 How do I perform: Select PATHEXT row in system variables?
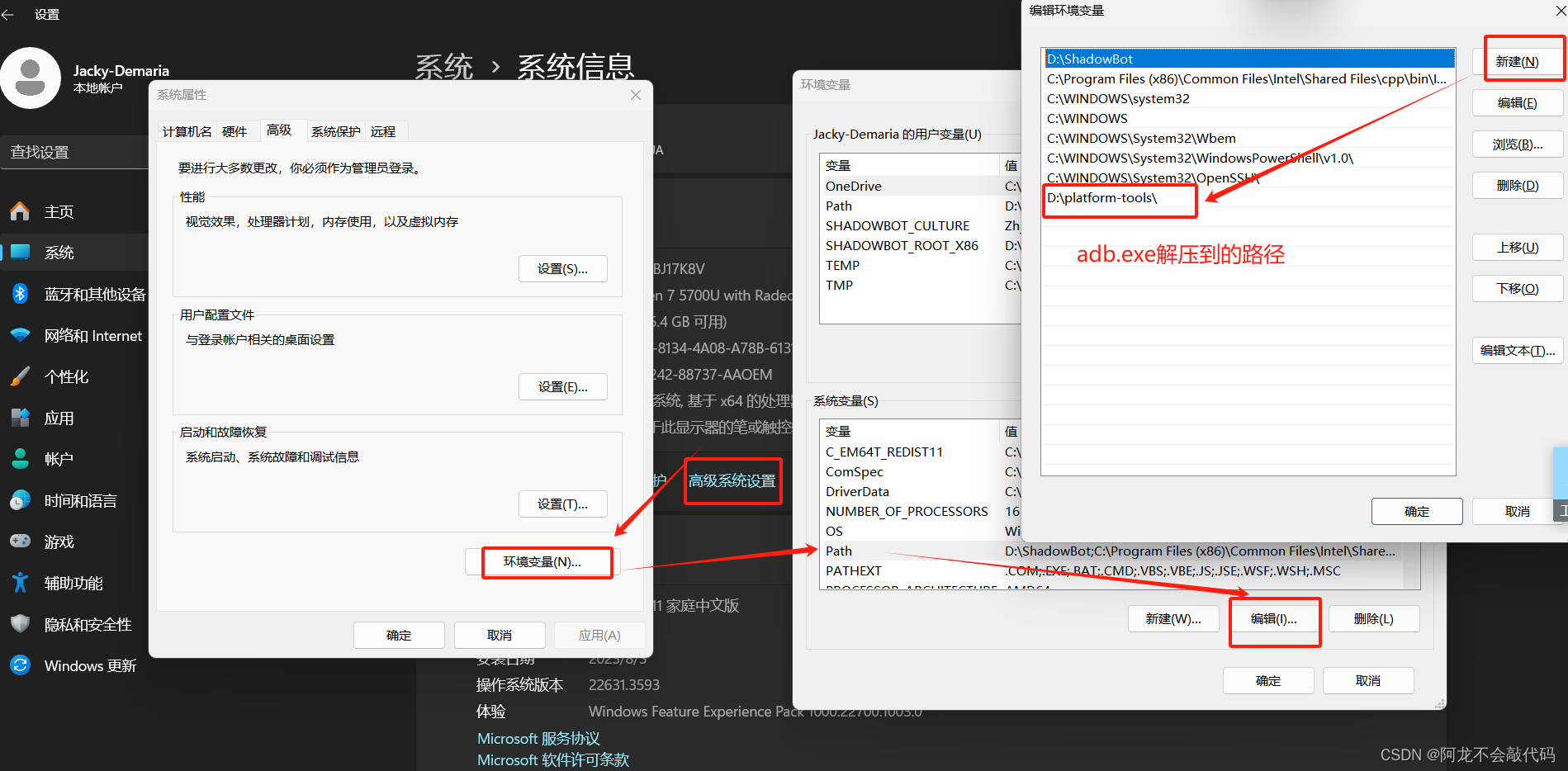pos(1112,571)
